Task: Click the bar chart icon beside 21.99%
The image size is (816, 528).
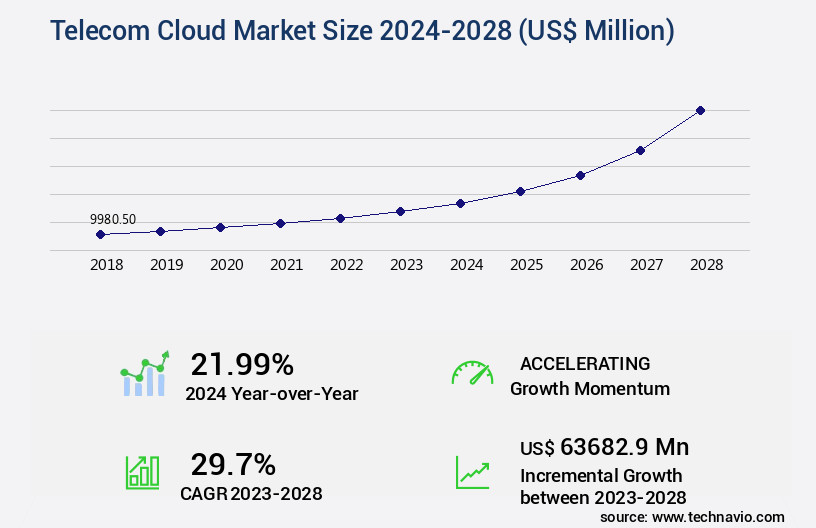Action: (x=145, y=374)
